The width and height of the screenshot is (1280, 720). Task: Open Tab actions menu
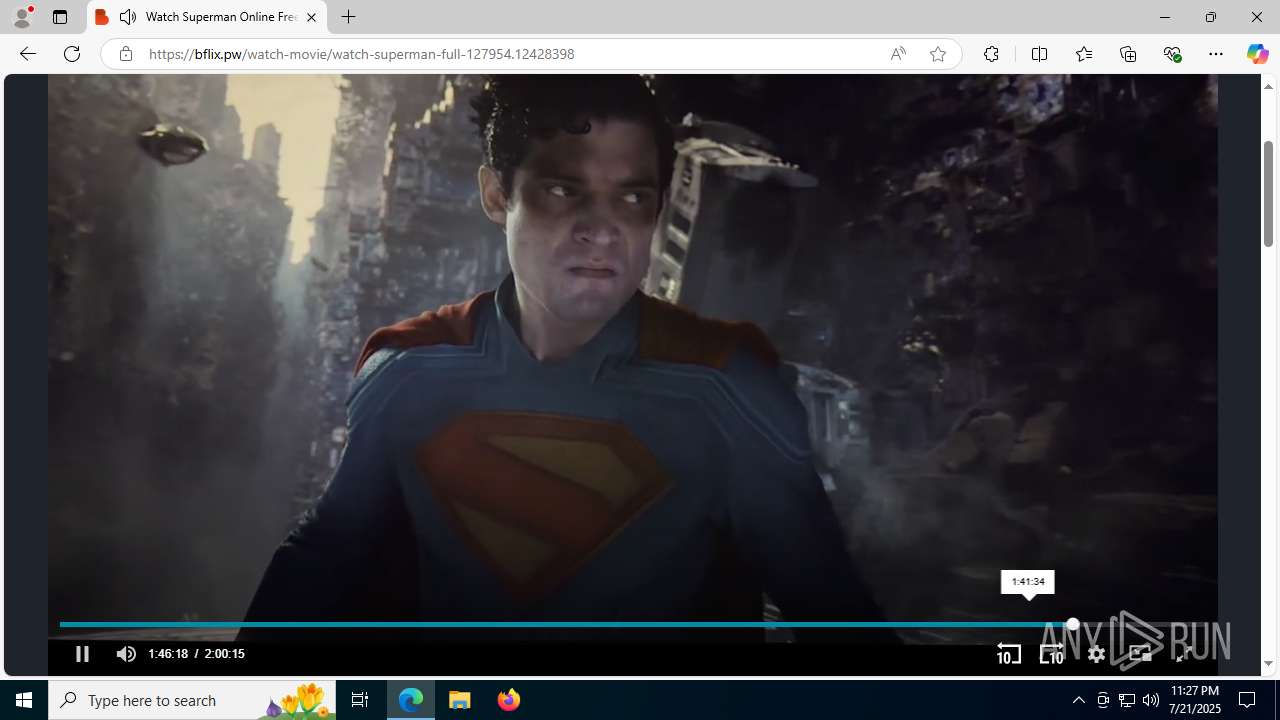click(x=60, y=17)
